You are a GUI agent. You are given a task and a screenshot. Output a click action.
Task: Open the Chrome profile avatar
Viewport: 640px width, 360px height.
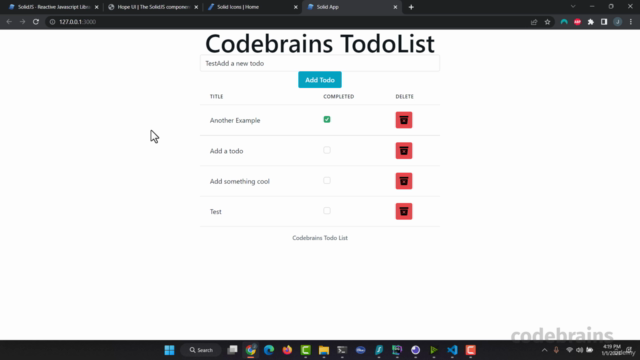coord(618,22)
